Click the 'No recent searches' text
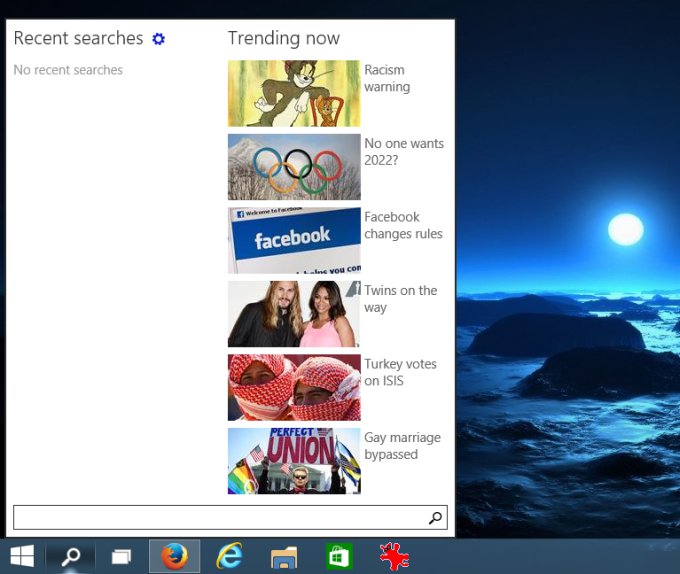 click(x=68, y=70)
